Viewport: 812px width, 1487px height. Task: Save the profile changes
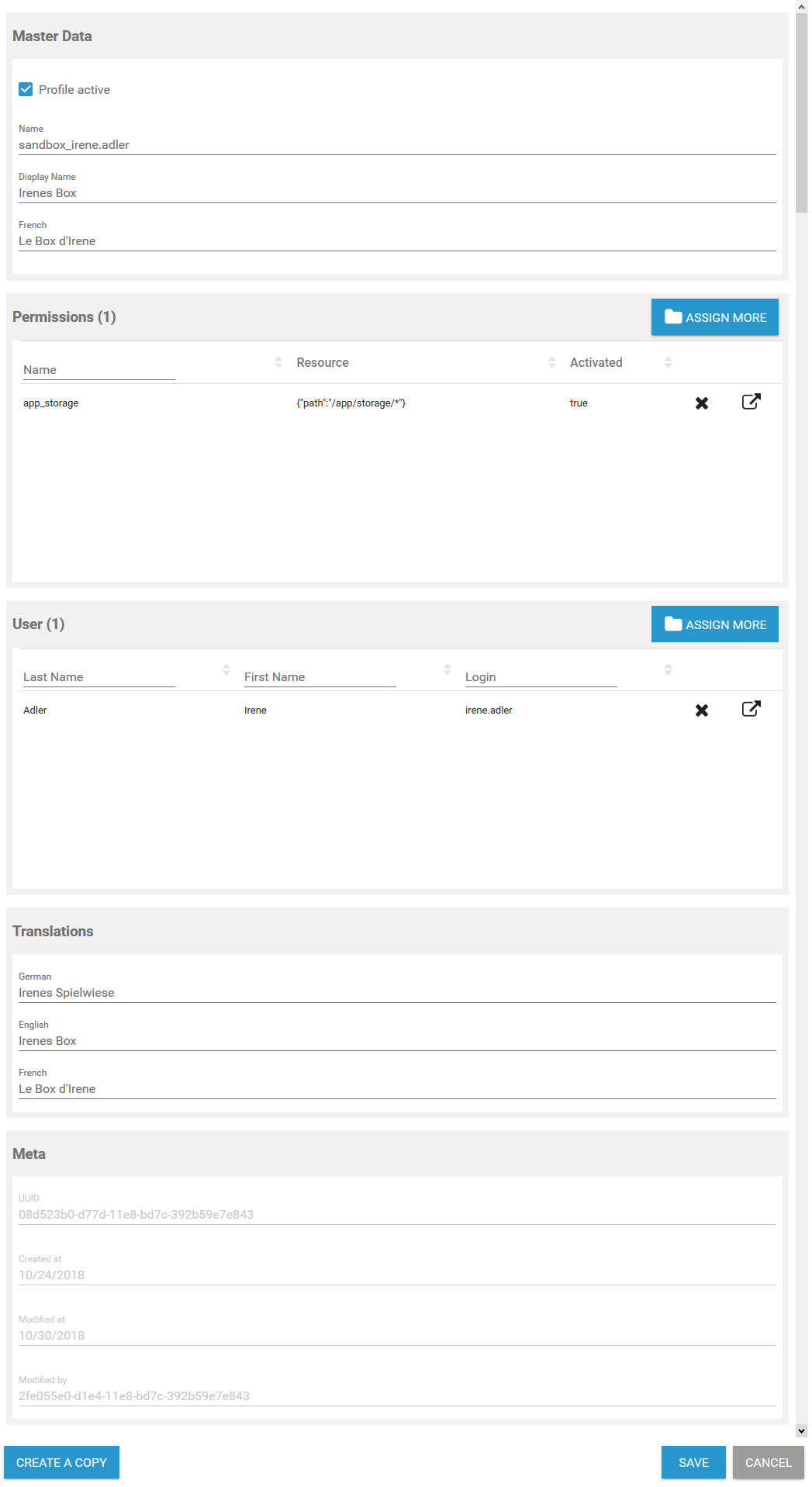click(693, 1462)
